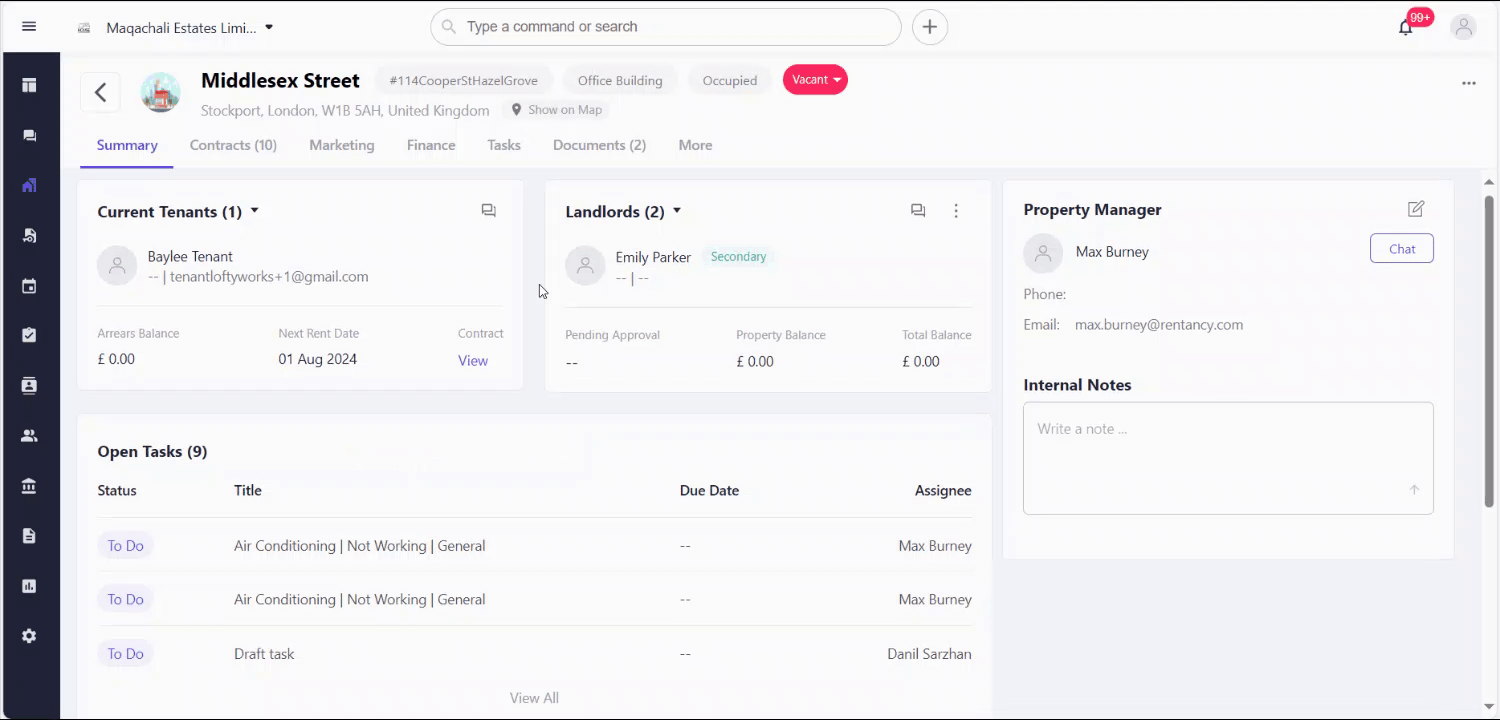The width and height of the screenshot is (1500, 720).
Task: Open the calendar icon in sidebar
Action: click(x=29, y=286)
